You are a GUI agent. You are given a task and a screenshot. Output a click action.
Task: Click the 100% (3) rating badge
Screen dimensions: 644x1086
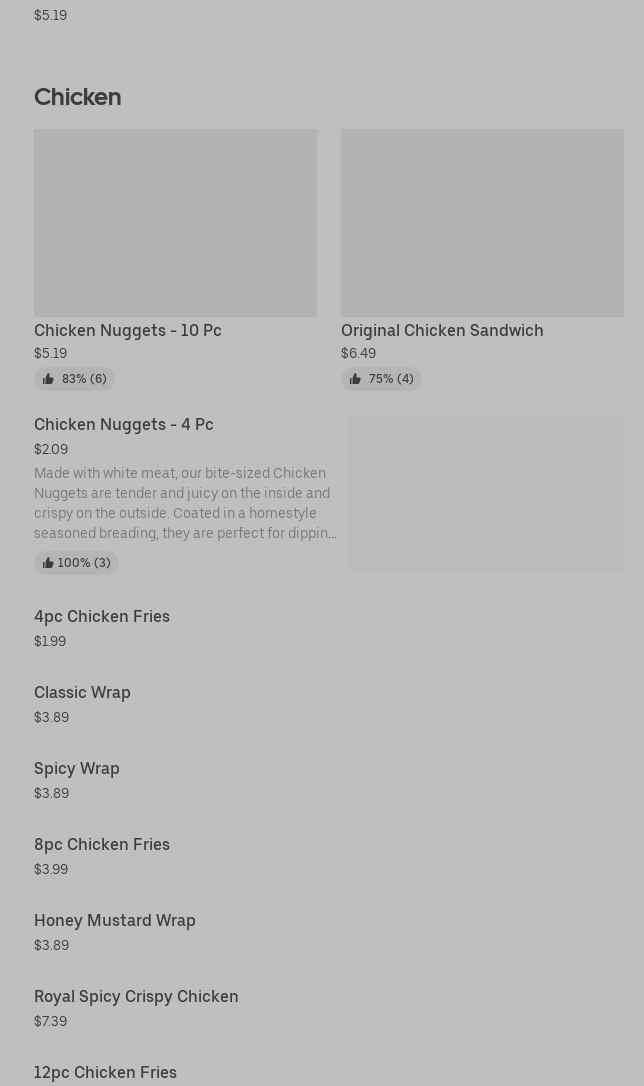84,563
